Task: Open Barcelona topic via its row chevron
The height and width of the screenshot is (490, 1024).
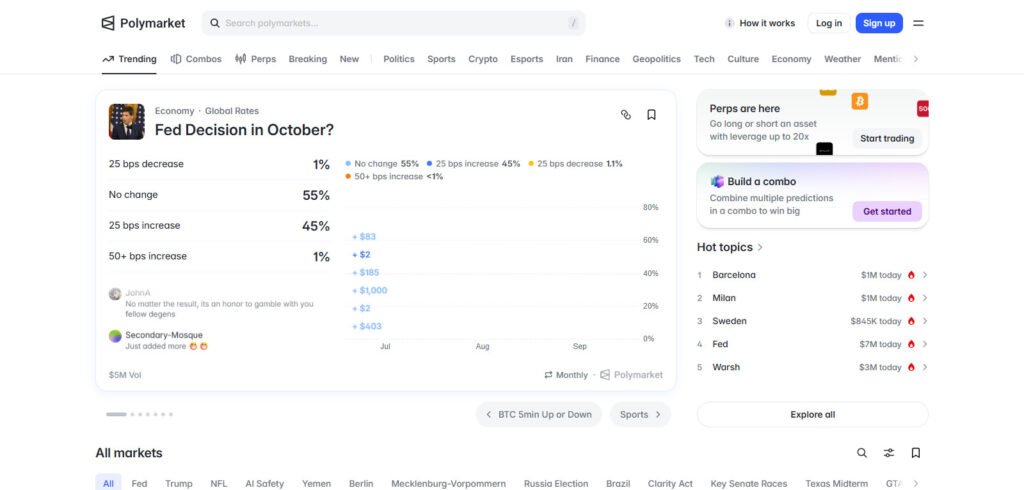Action: [925, 275]
